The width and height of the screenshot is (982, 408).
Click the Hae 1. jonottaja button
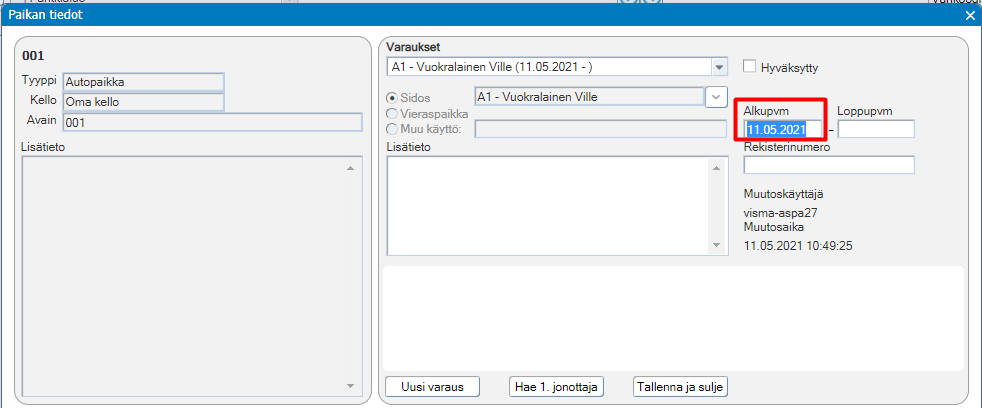coord(557,387)
